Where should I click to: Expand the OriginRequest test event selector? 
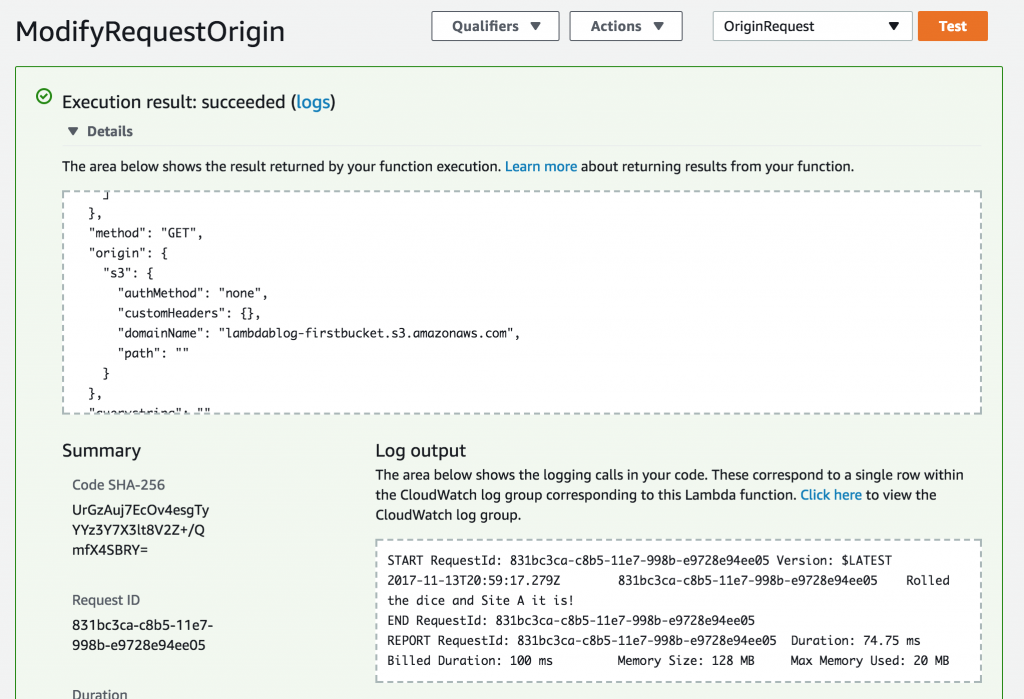[811, 26]
